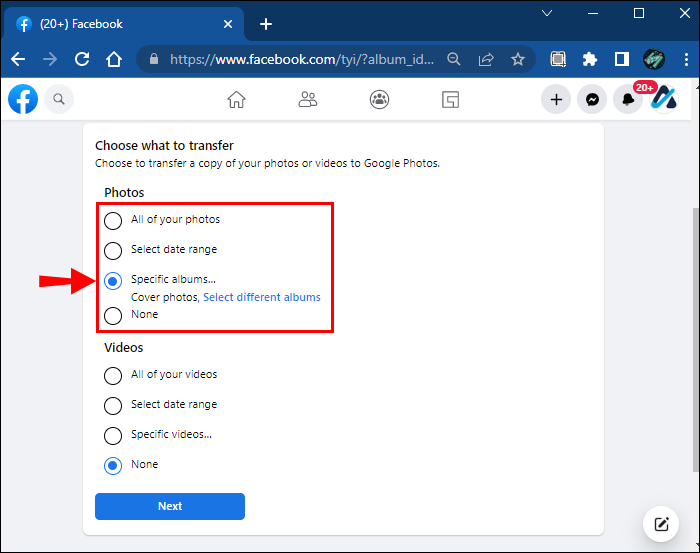Click the browser address bar
The height and width of the screenshot is (553, 700).
coord(300,59)
